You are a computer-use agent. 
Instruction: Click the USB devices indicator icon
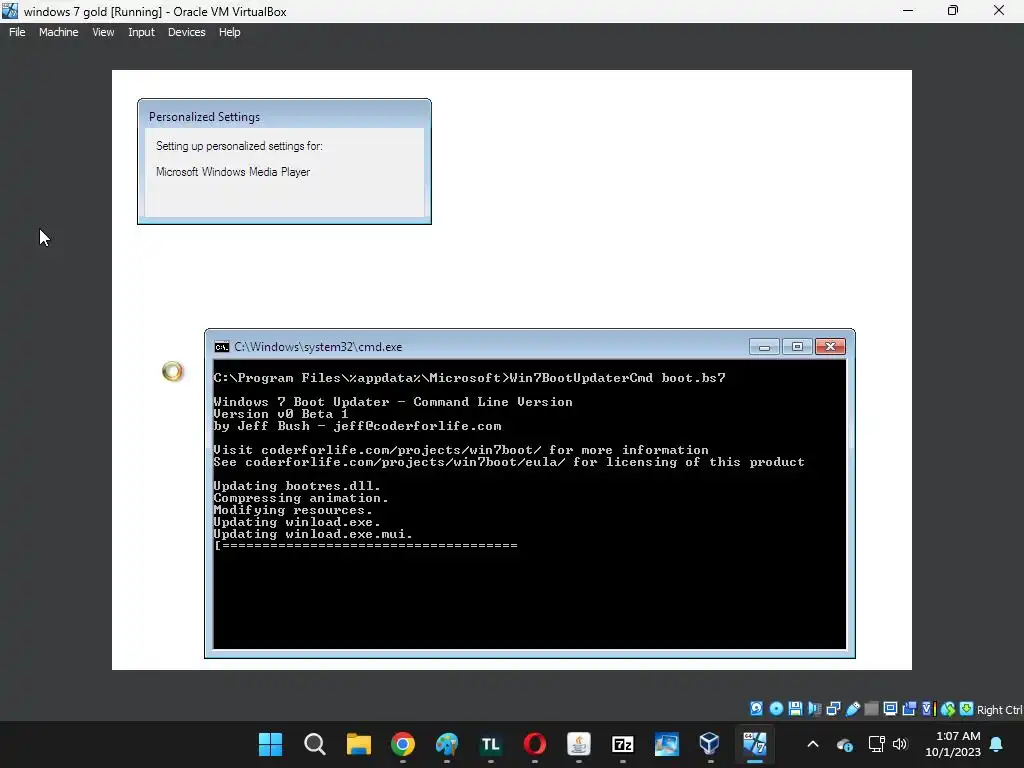852,709
